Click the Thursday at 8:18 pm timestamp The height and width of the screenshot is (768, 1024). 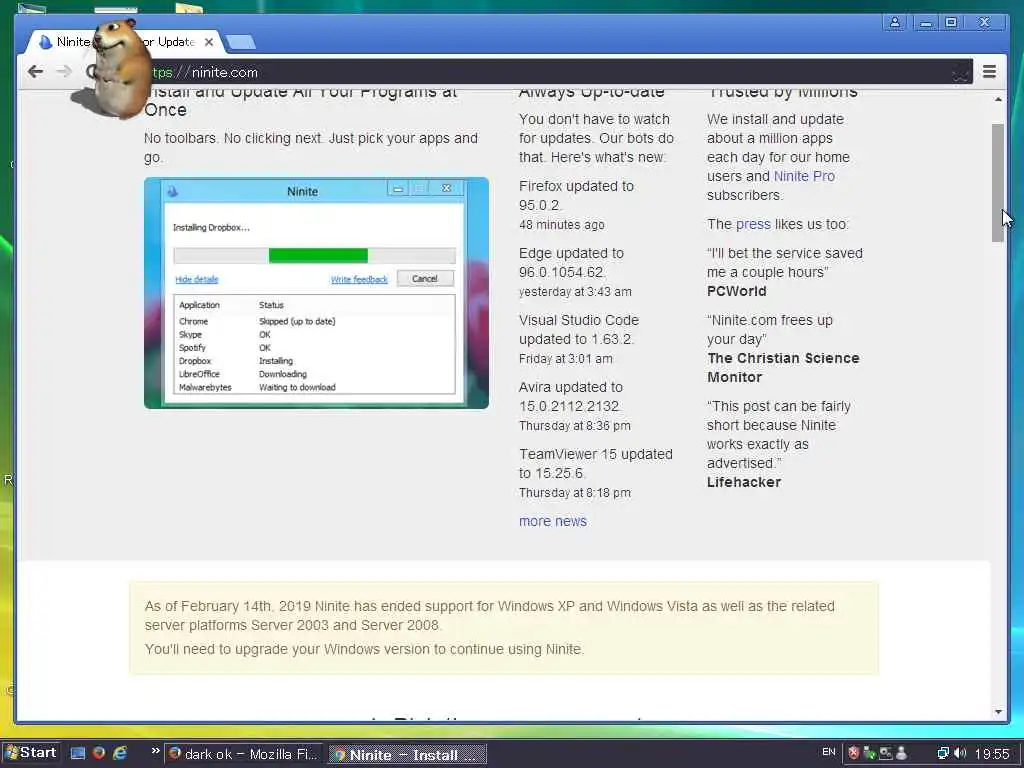[575, 493]
